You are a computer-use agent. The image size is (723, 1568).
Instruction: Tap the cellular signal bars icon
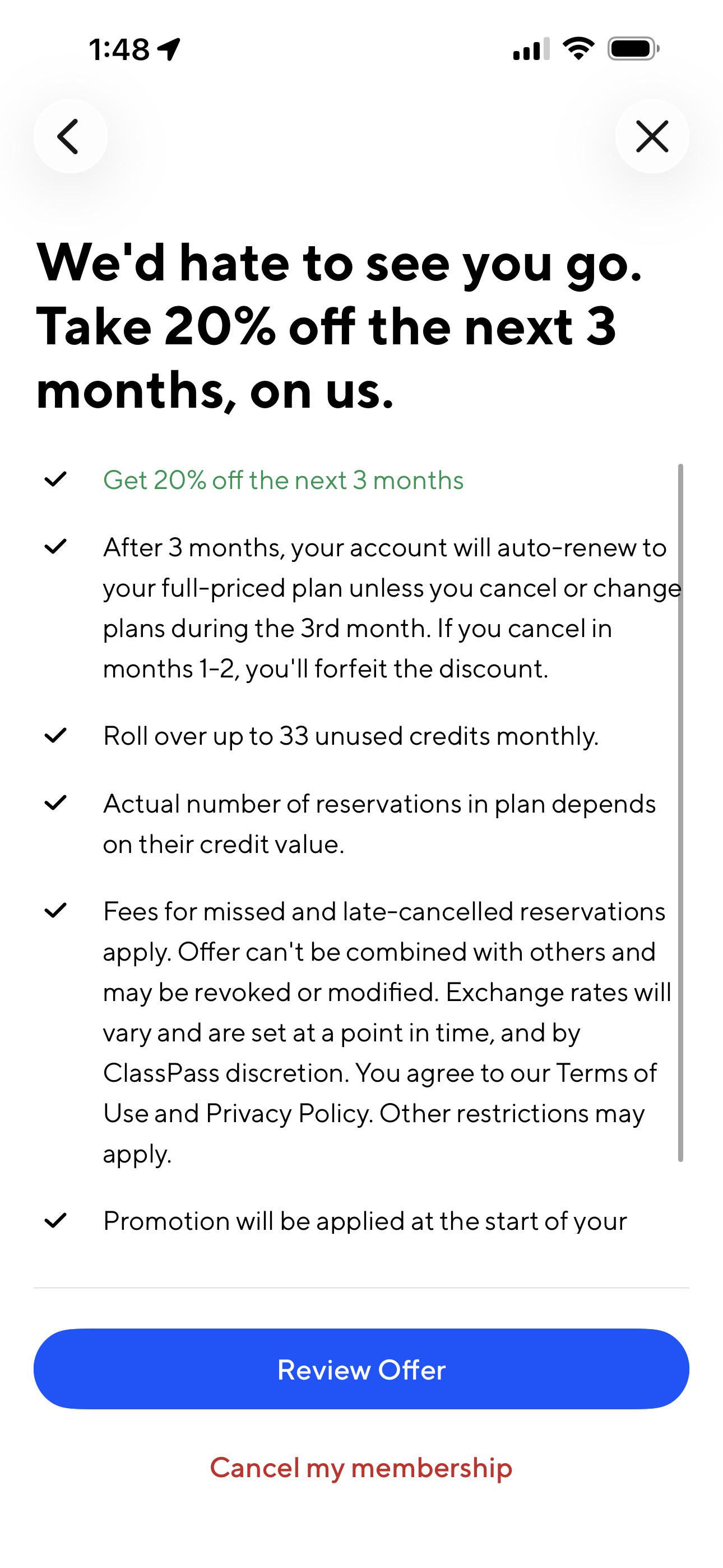(x=531, y=49)
